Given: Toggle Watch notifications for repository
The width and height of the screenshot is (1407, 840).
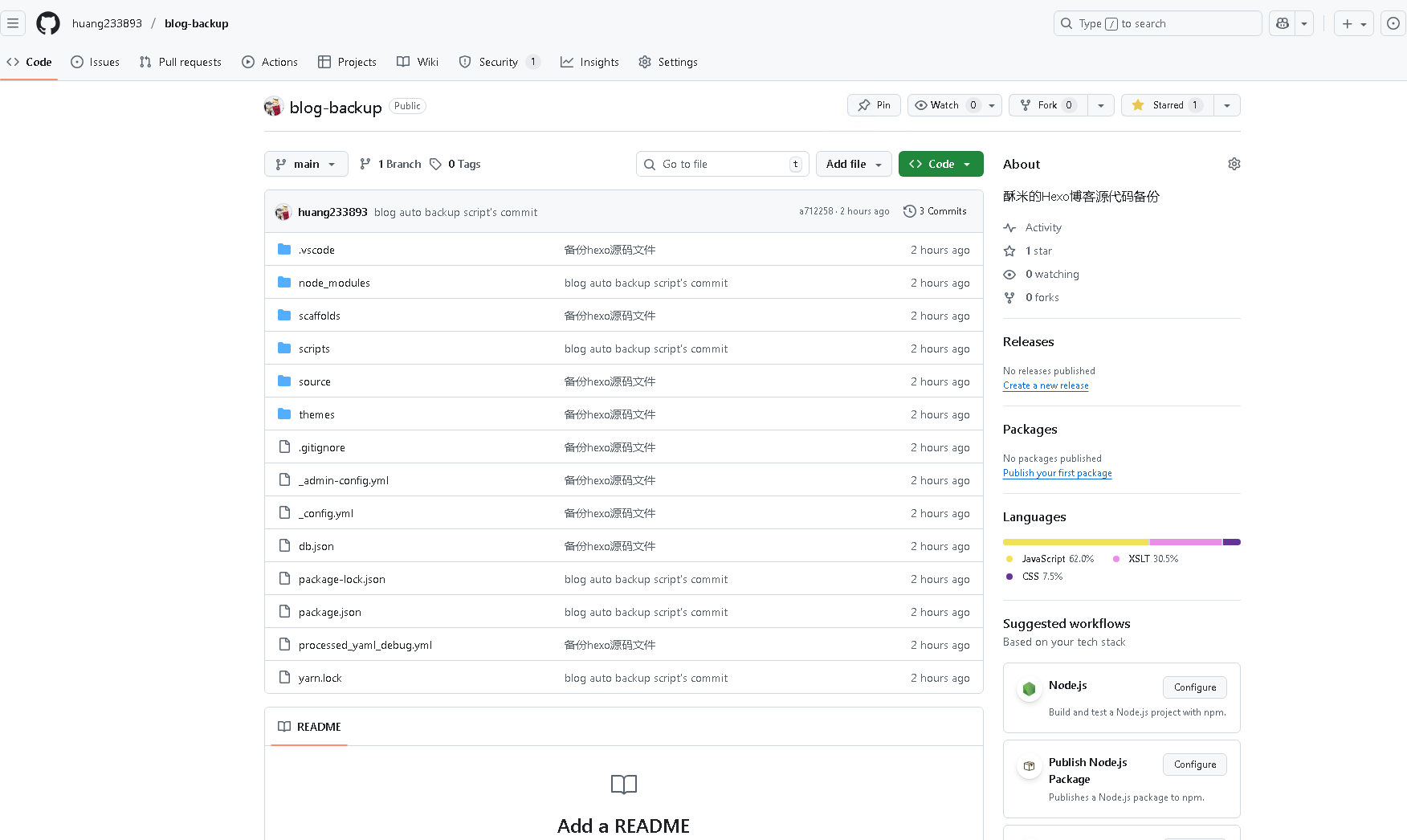Looking at the screenshot, I should click(944, 105).
